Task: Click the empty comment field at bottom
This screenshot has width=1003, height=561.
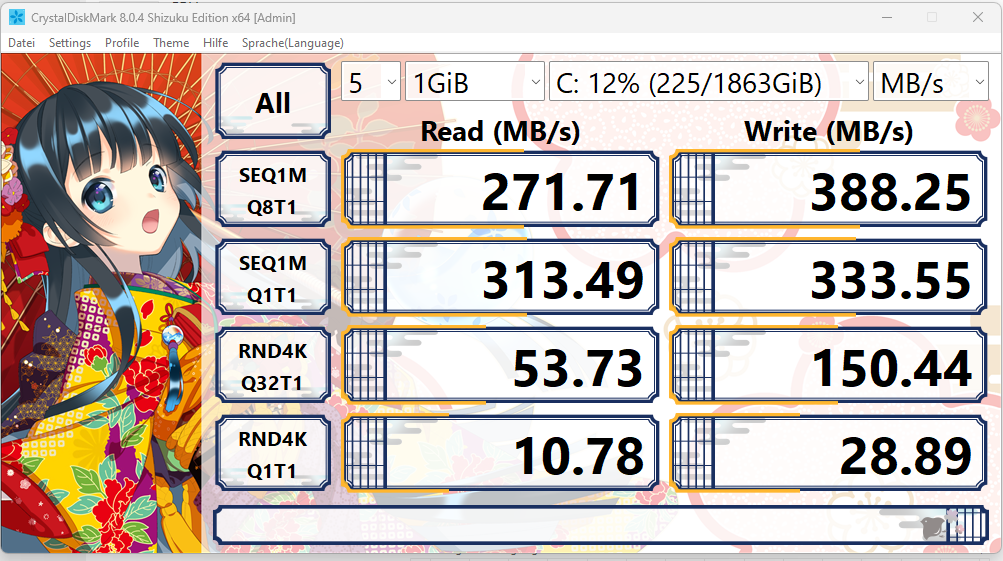Action: pos(601,525)
